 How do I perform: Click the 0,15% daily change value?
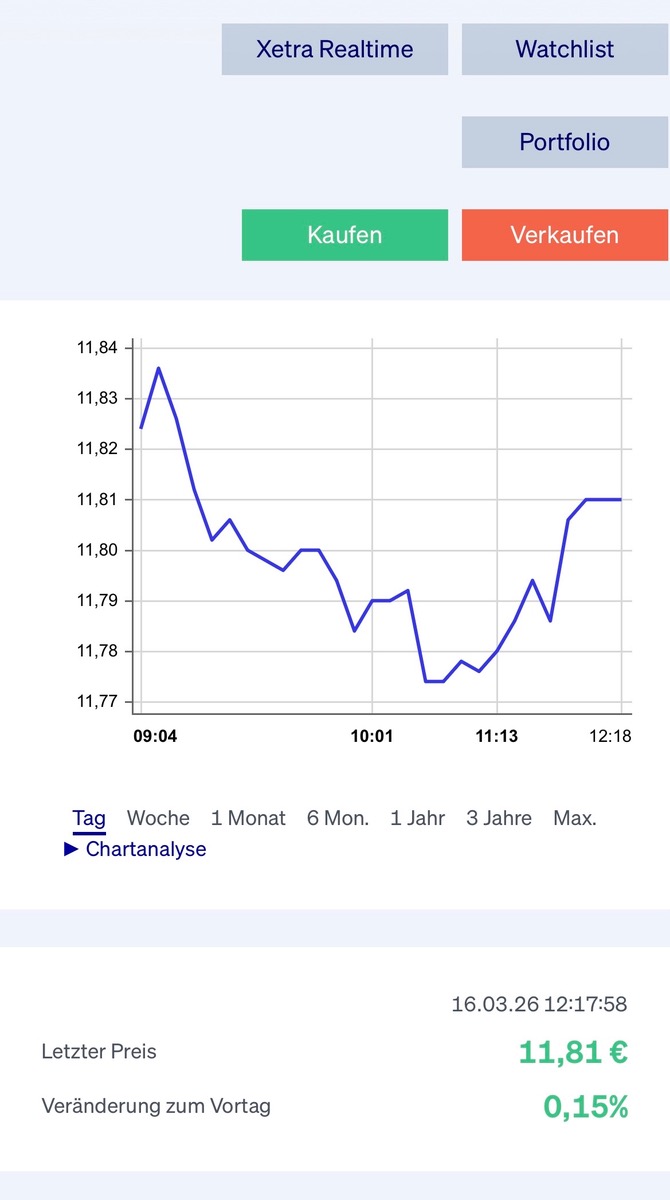[x=586, y=1106]
